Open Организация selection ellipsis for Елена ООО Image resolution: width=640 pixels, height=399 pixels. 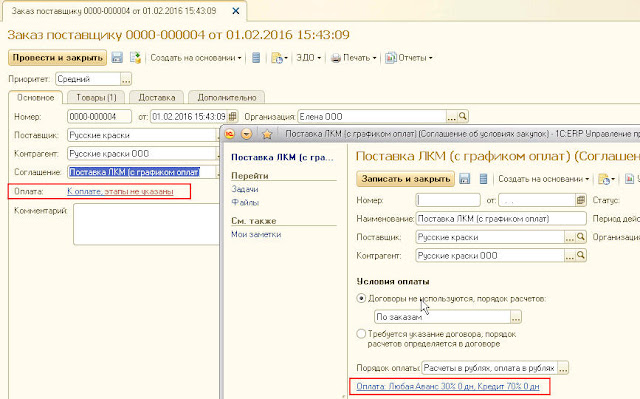tap(451, 116)
